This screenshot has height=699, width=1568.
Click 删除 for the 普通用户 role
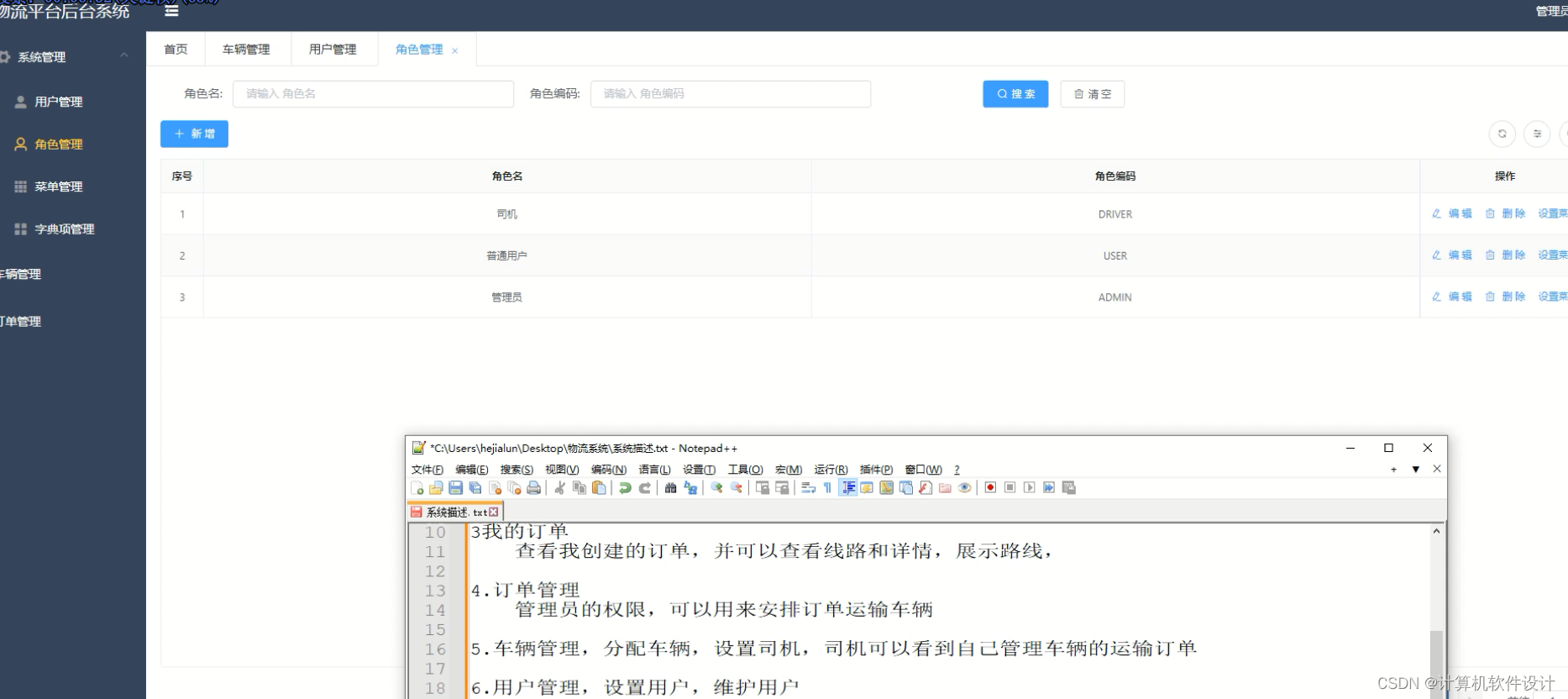[1505, 255]
